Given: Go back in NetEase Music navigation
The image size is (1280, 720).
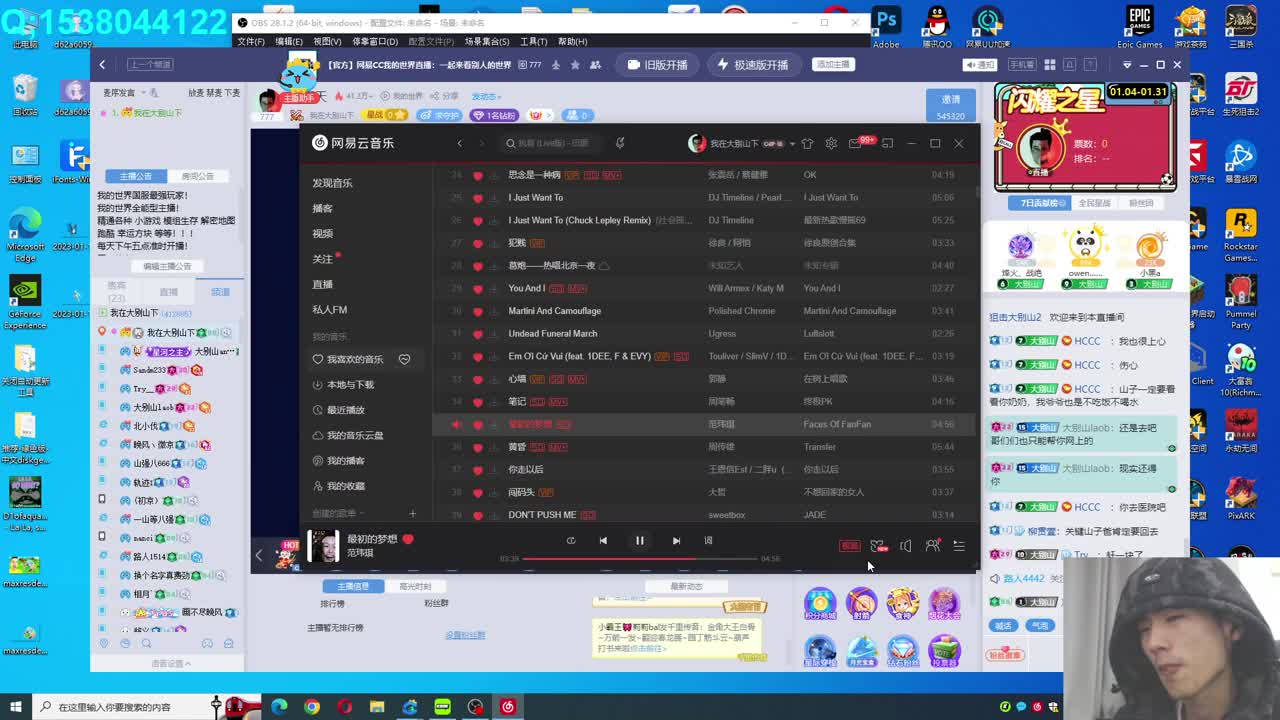Looking at the screenshot, I should (x=460, y=143).
